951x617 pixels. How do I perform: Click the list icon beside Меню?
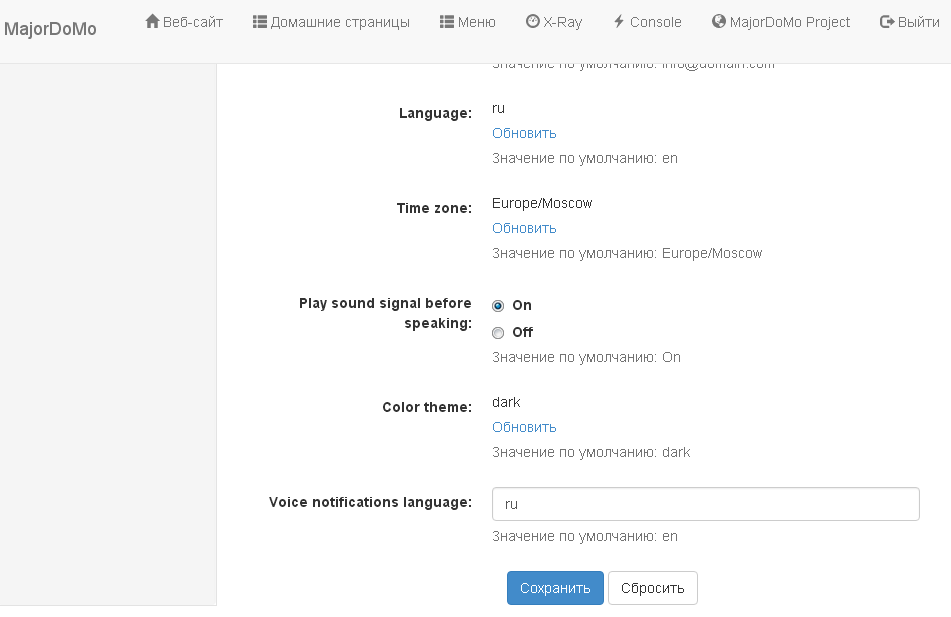tap(447, 21)
